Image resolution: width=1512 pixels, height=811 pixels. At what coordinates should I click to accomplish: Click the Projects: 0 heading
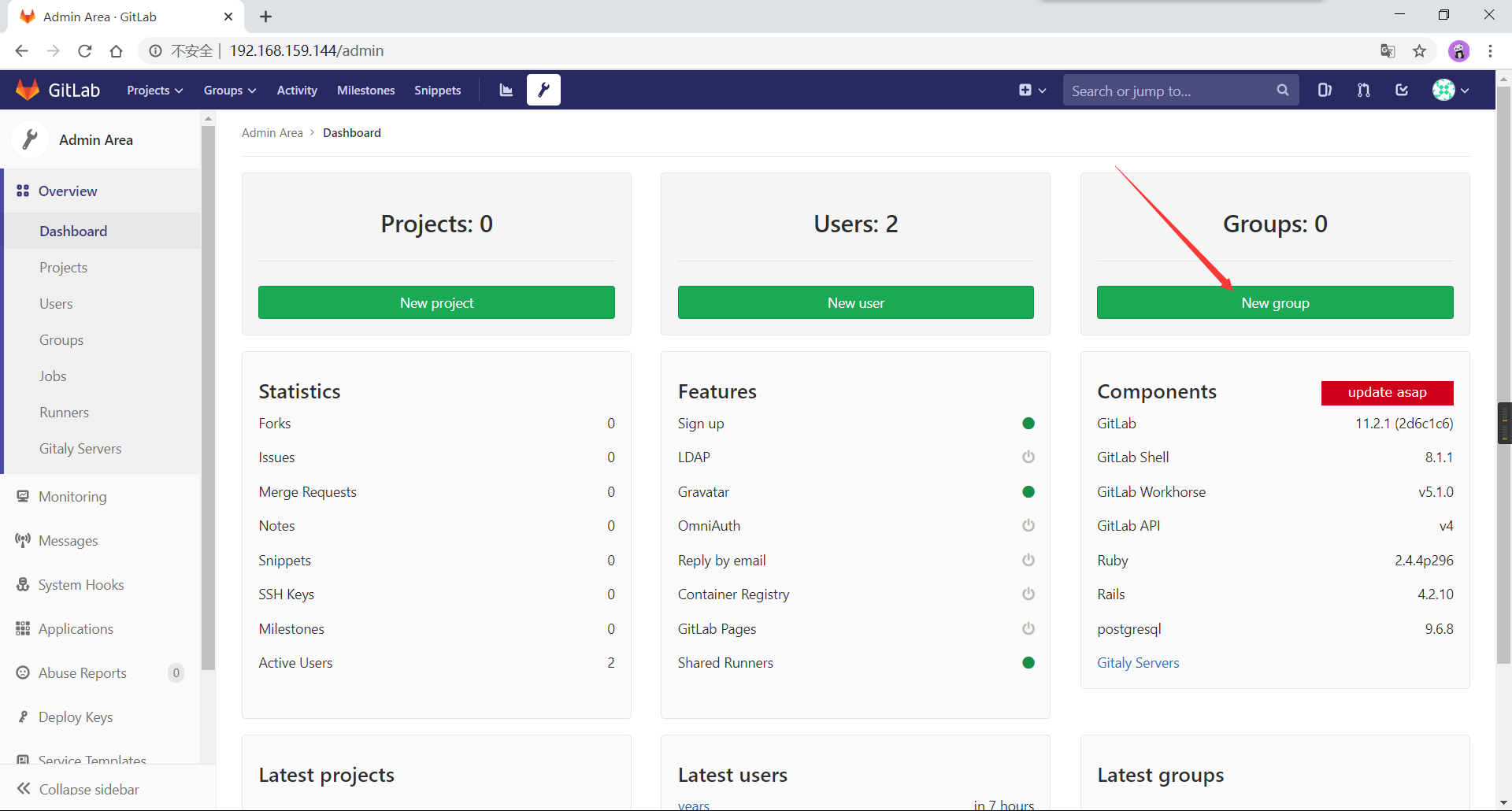(436, 224)
